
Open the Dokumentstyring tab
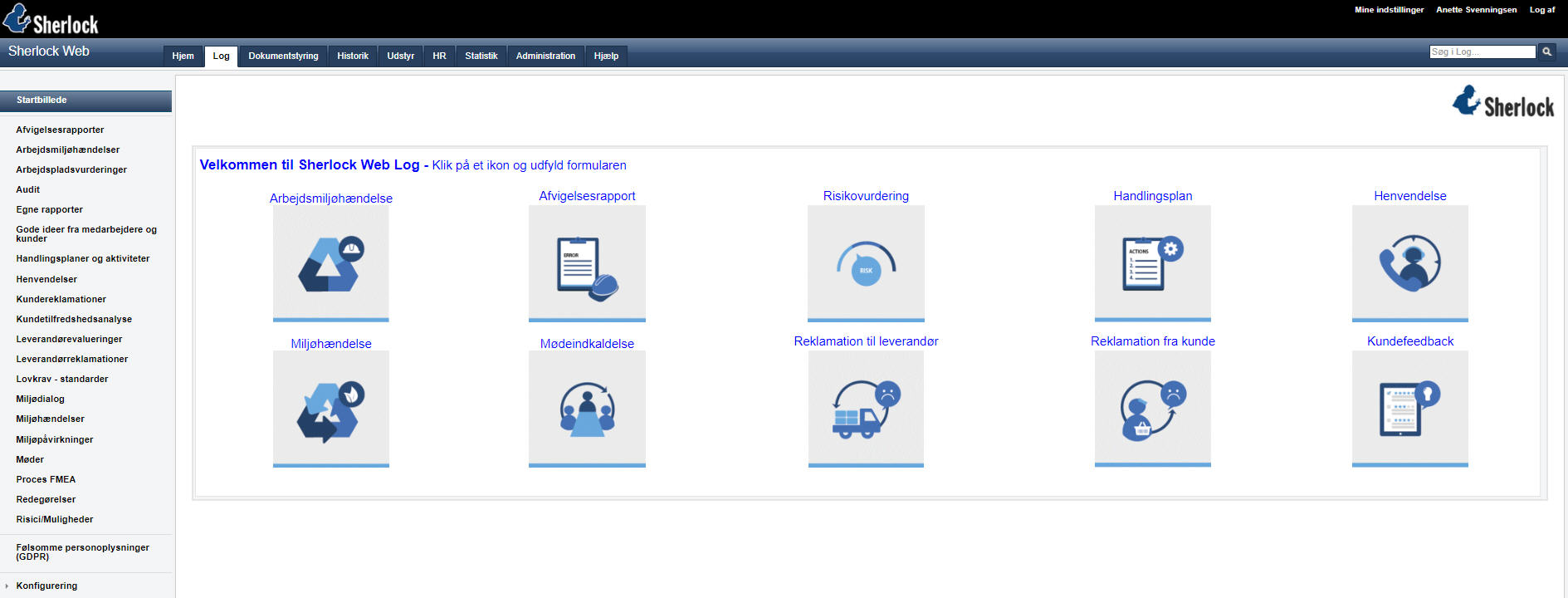tap(283, 56)
